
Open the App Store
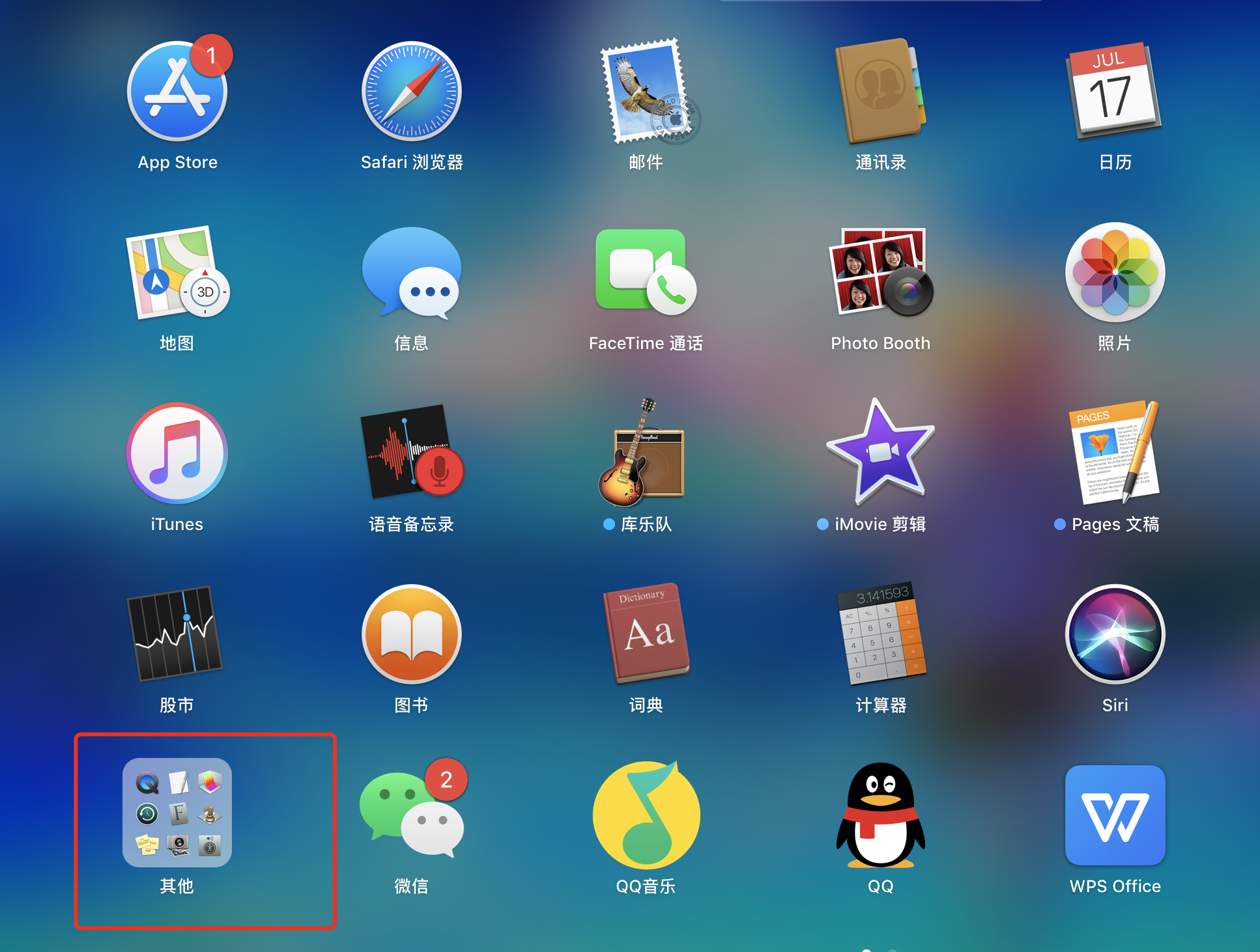click(177, 91)
